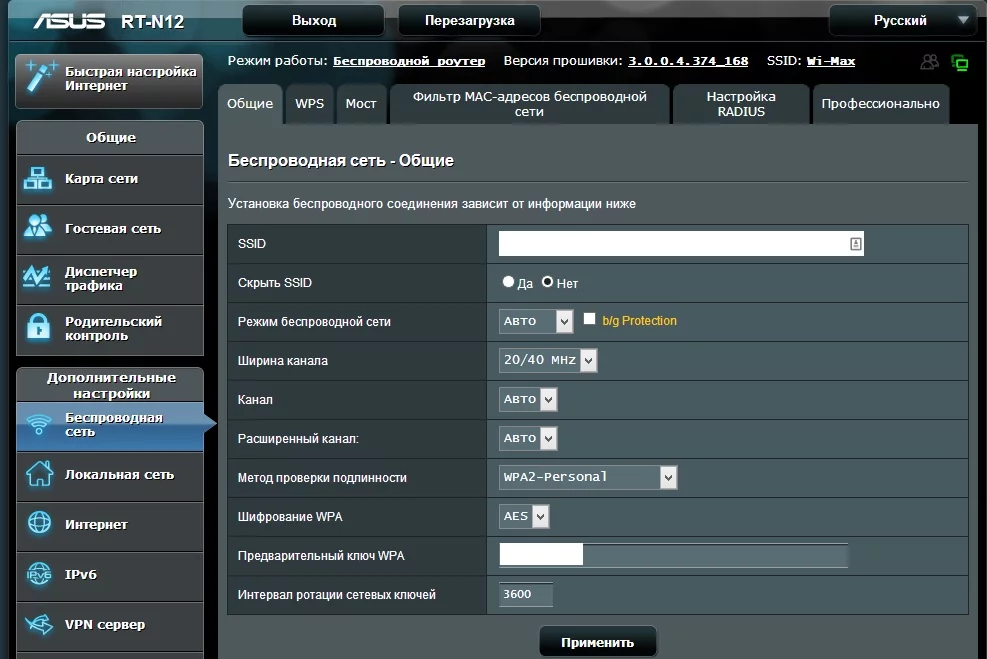Open the Internet globe icon

38,524
